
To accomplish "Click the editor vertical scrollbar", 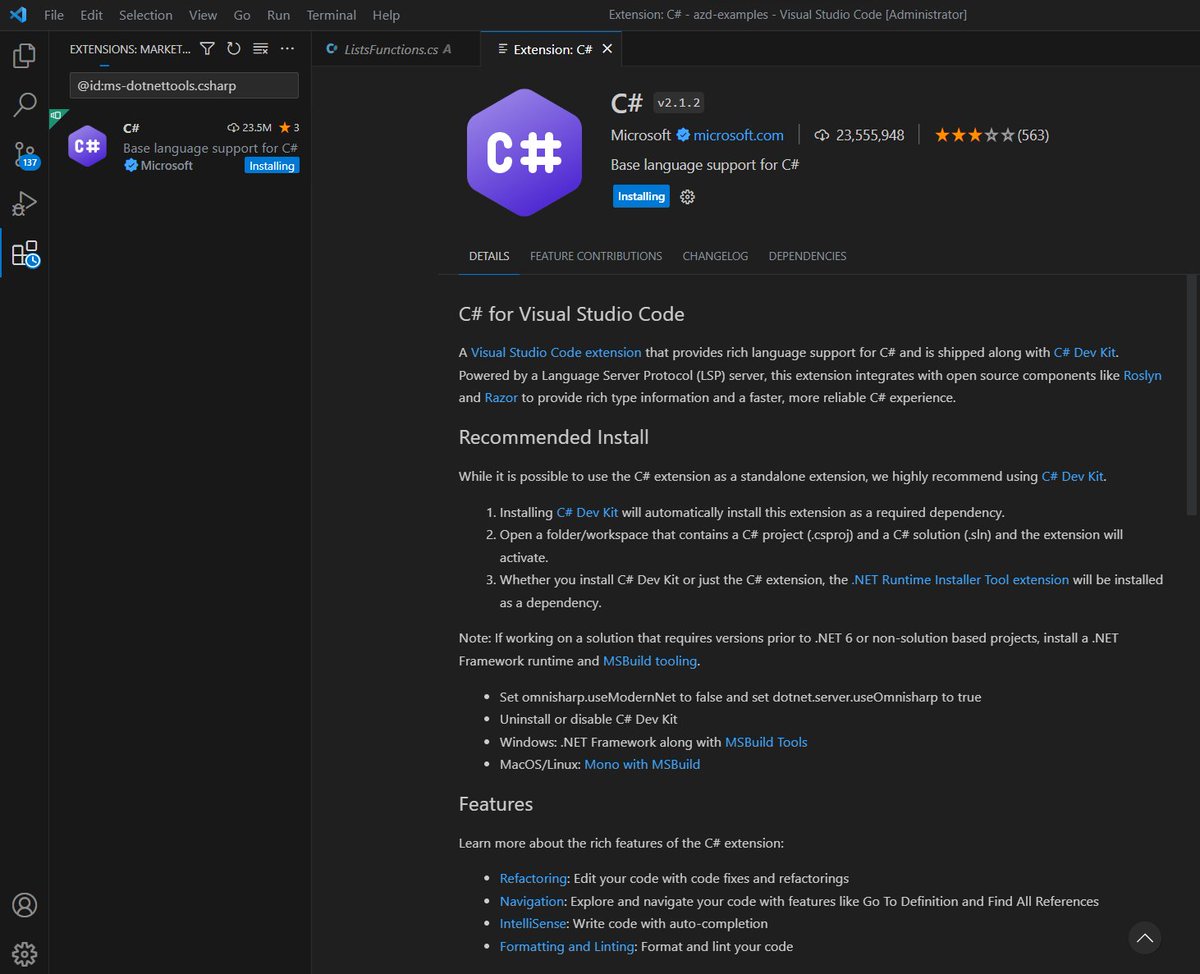I will (x=1193, y=396).
